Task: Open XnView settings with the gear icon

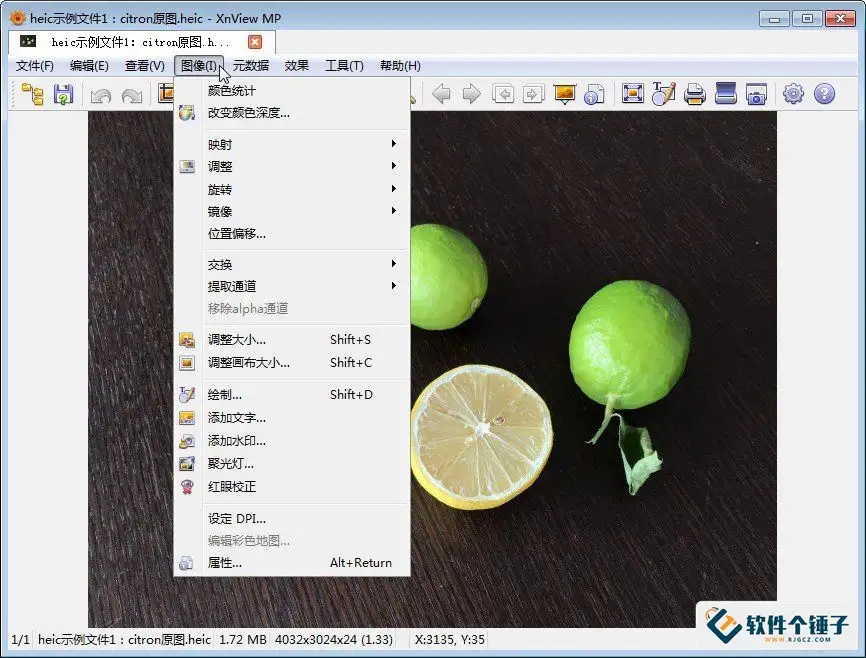Action: point(791,93)
